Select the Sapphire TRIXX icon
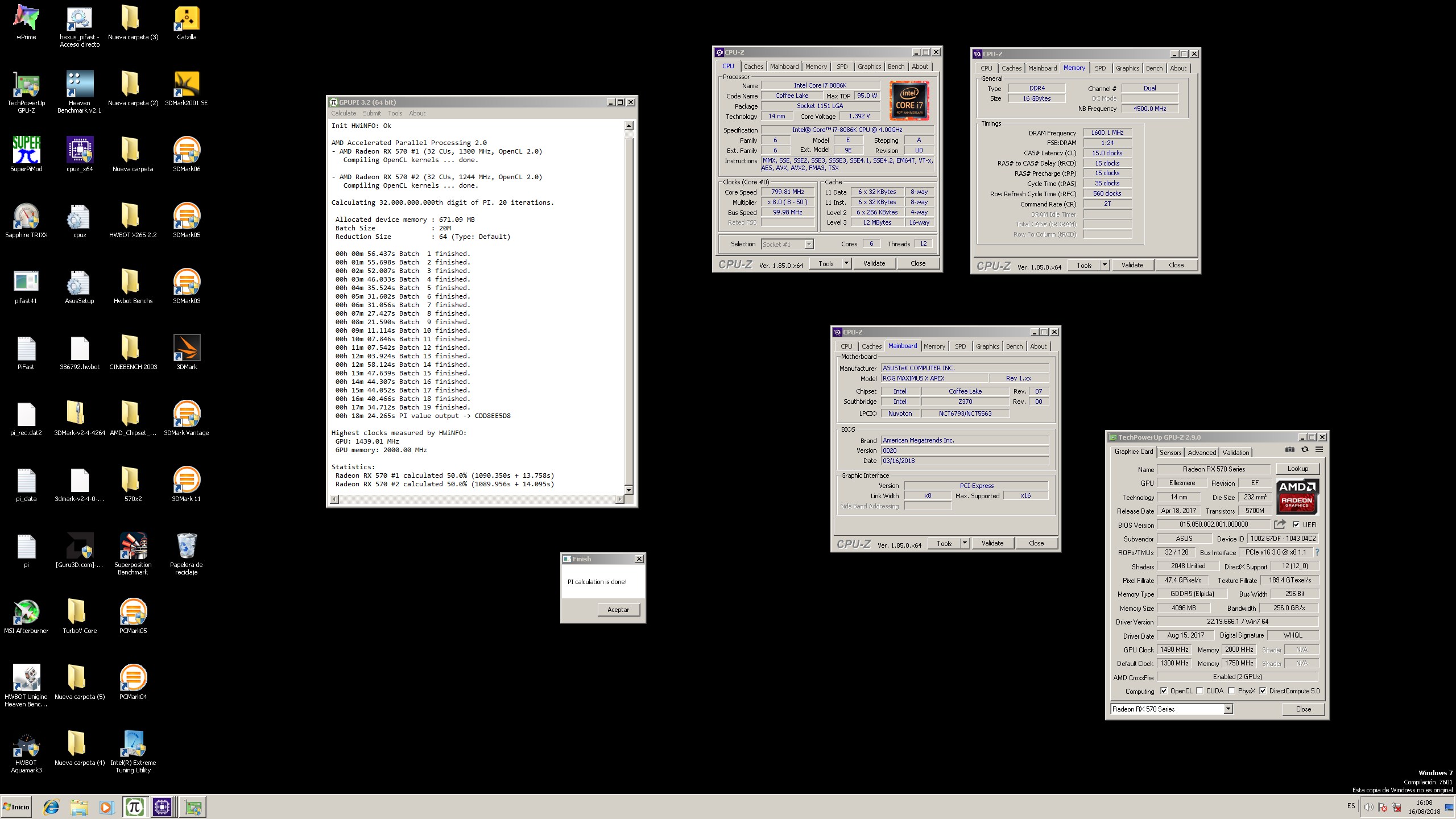 [26, 221]
